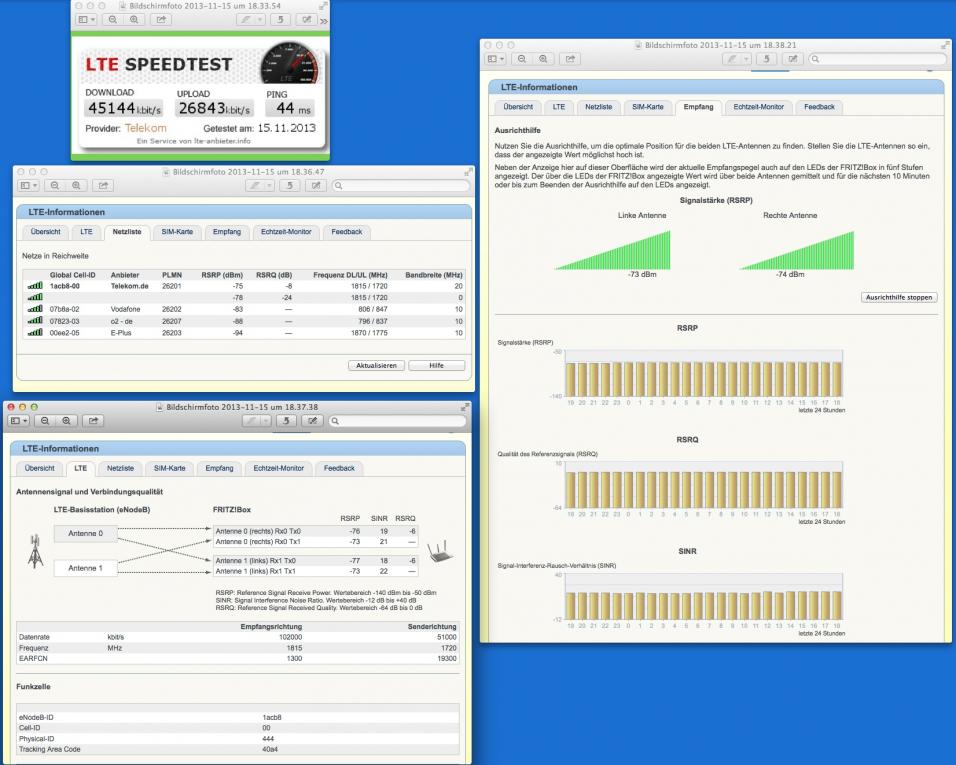Click the Vodafone row in Netzliste table
The width and height of the screenshot is (956, 765).
click(x=244, y=309)
